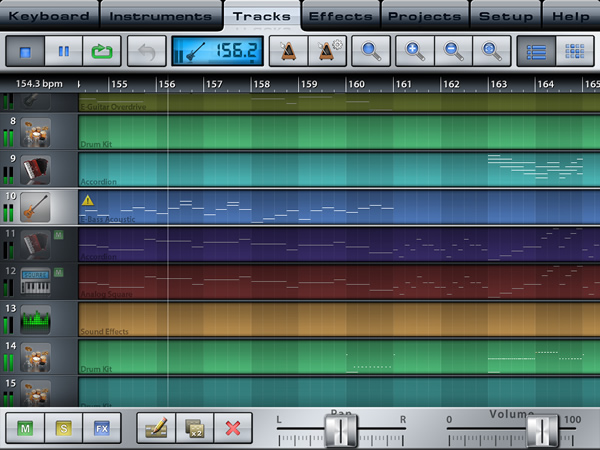Click track number 10 label
Viewport: 600px width, 450px height.
pyautogui.click(x=11, y=196)
